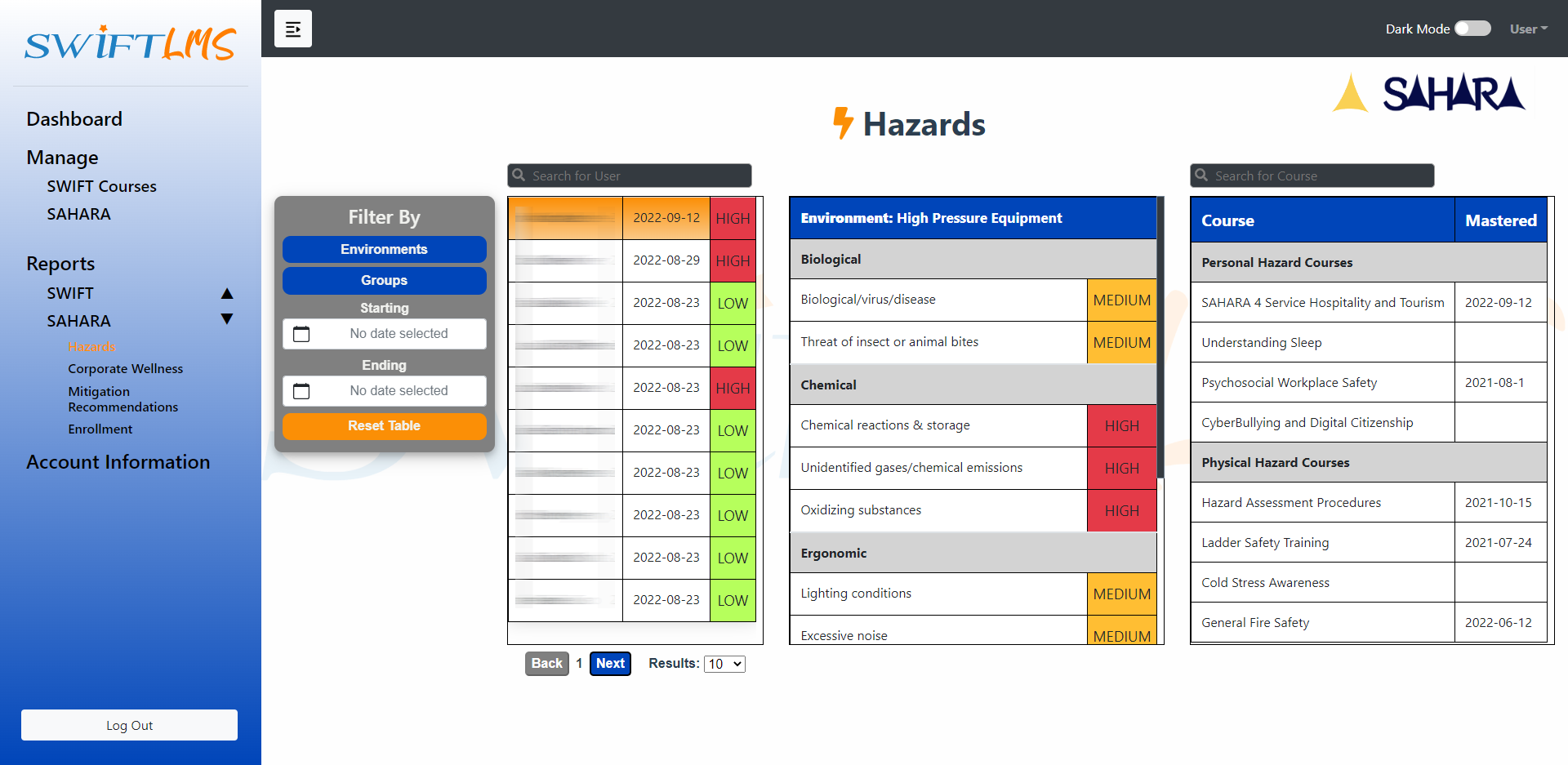1568x765 pixels.
Task: Click the magnifier icon in user search
Action: coord(519,176)
